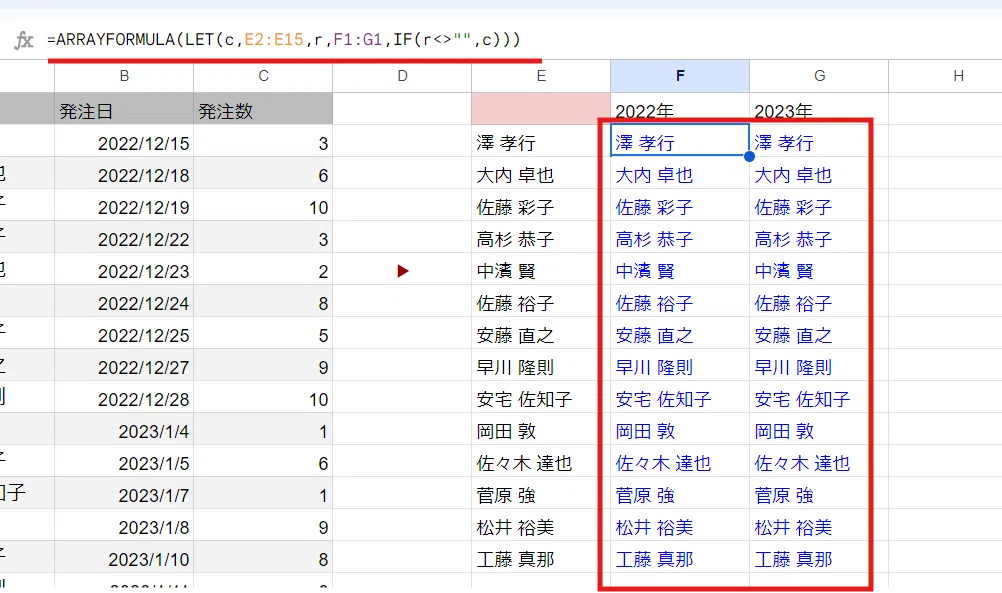1002x593 pixels.
Task: Click date cell 2022/12/24
Action: 124,301
